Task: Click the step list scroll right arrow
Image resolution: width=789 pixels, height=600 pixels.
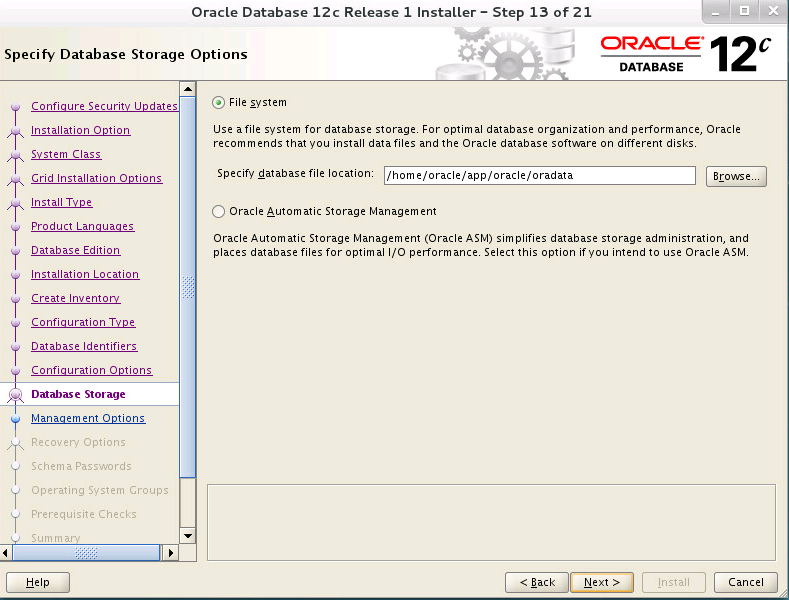Action: pos(171,553)
